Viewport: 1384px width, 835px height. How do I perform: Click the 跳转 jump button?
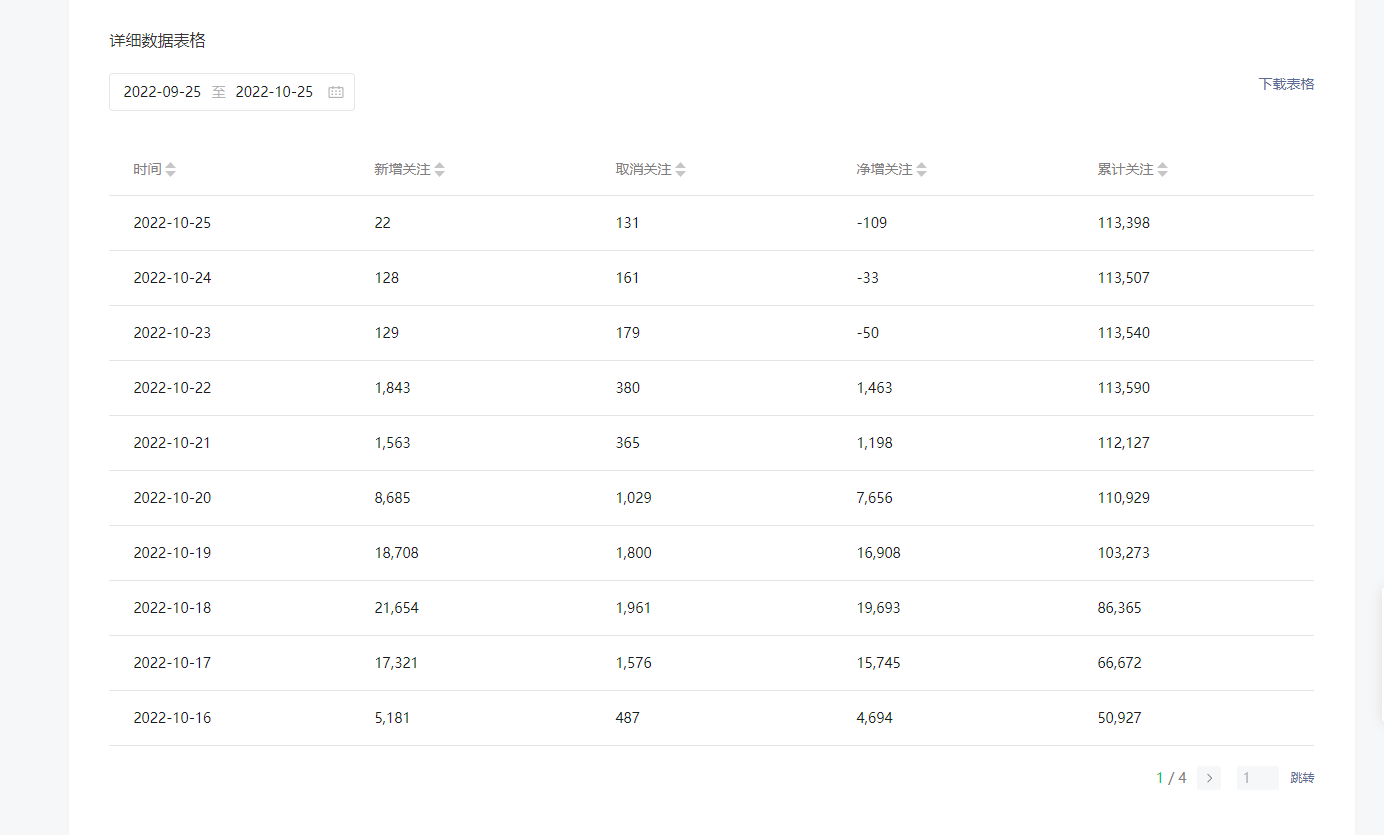(1302, 778)
